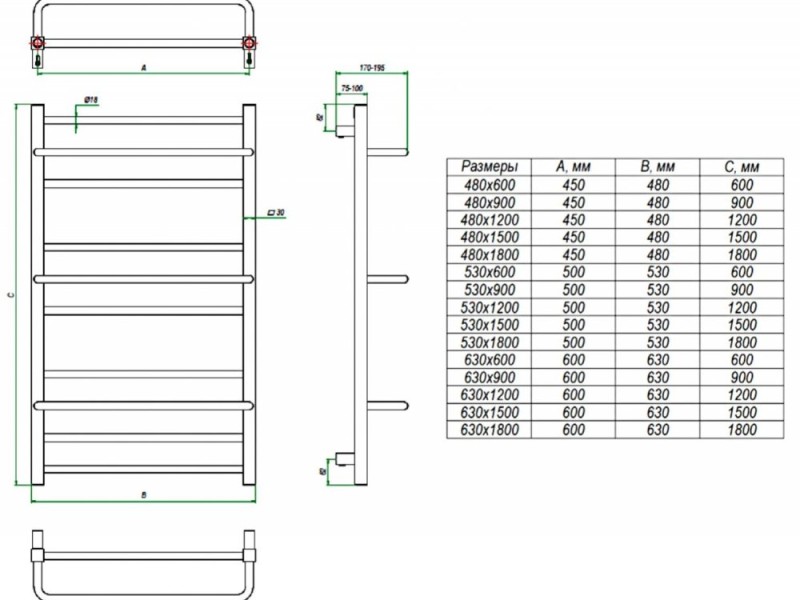Select the "480x1800" size cell

(489, 255)
